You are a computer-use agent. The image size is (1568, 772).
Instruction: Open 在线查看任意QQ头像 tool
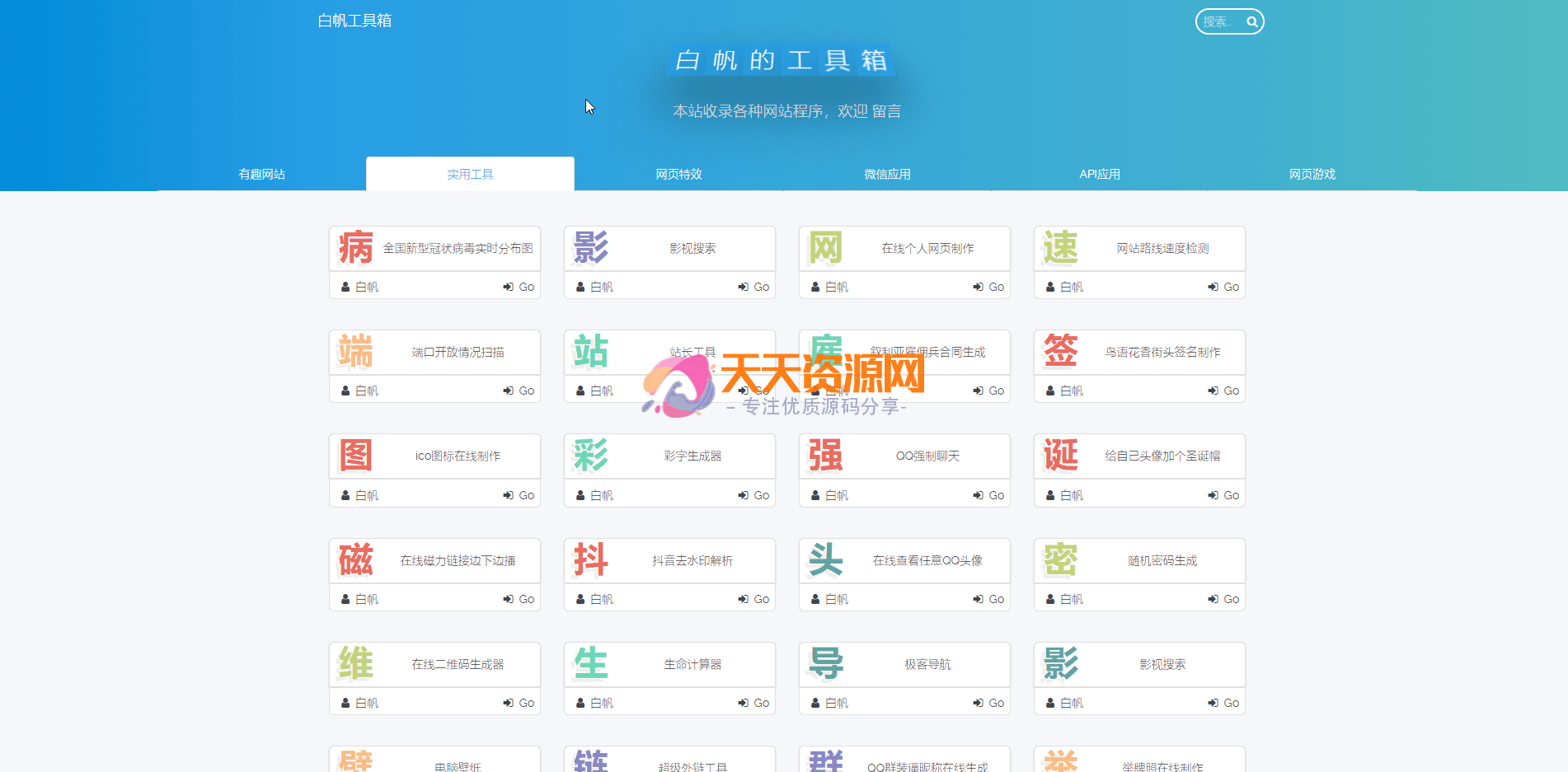927,560
